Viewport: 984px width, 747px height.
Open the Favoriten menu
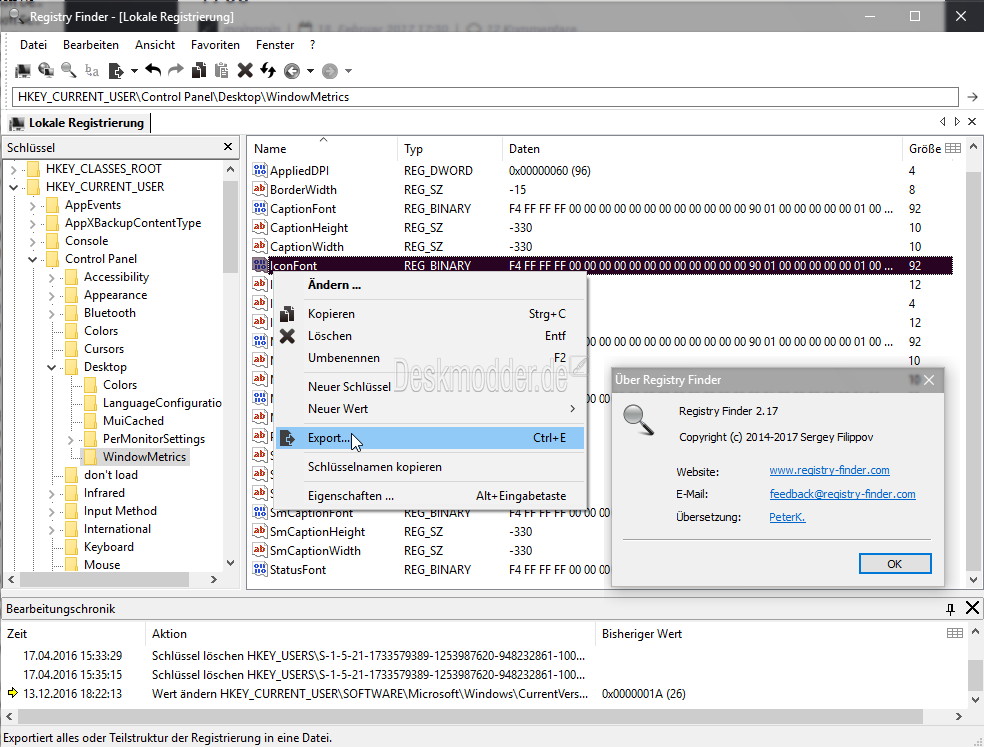215,45
